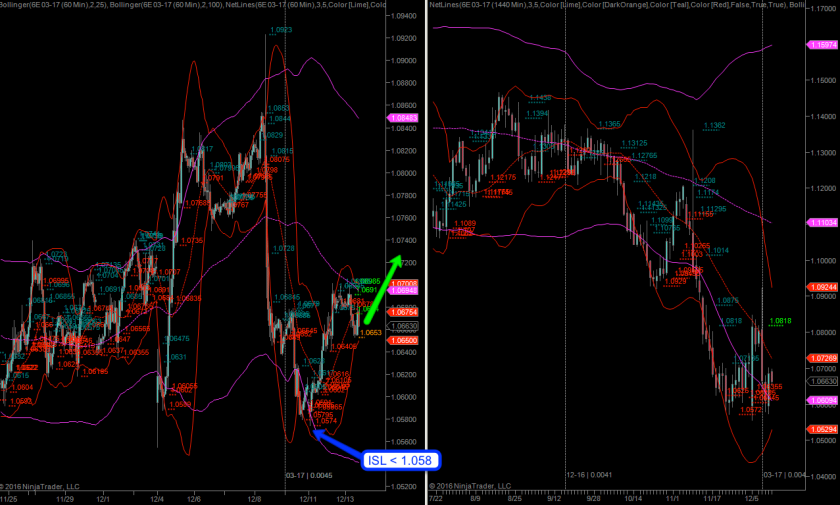
Task: Click the red 1.0929 label, daily chart
Action: [676, 282]
